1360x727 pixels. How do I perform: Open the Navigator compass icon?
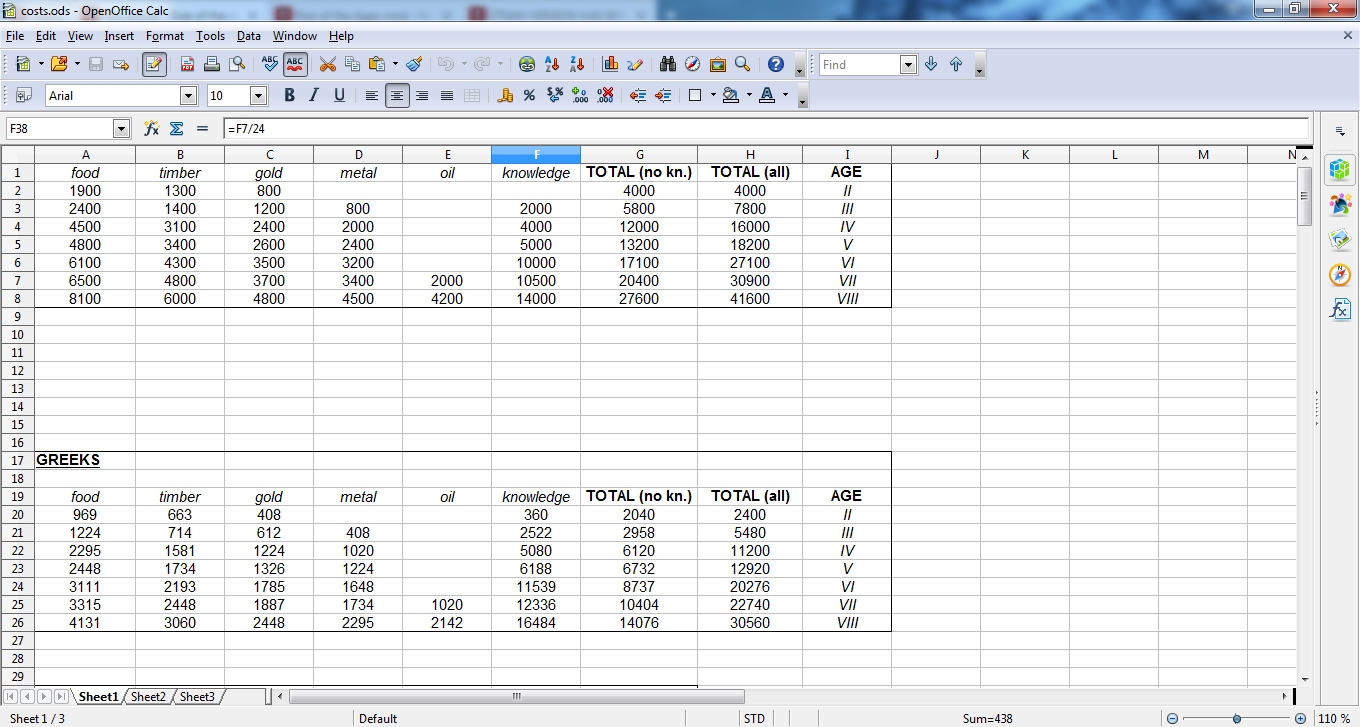tap(693, 64)
